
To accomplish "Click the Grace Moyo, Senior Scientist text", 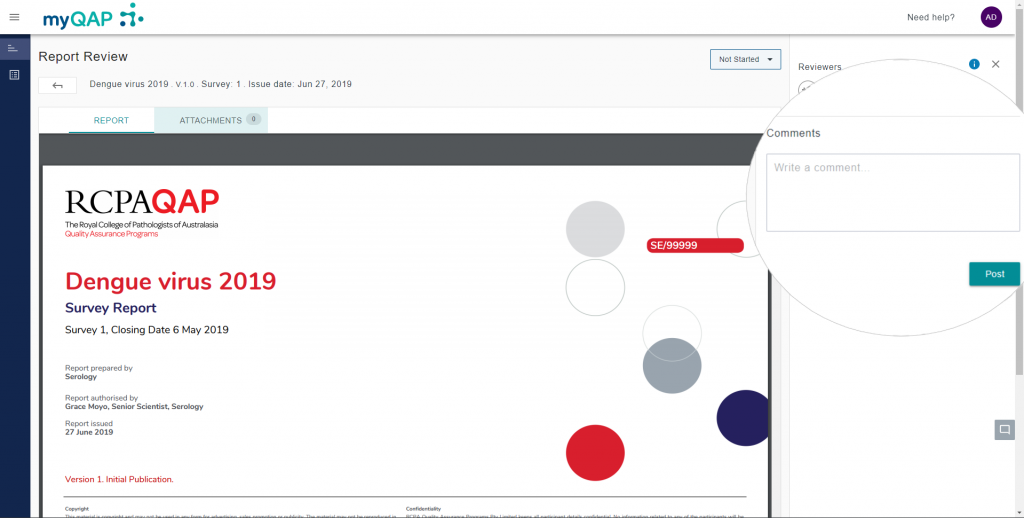I will pos(134,406).
